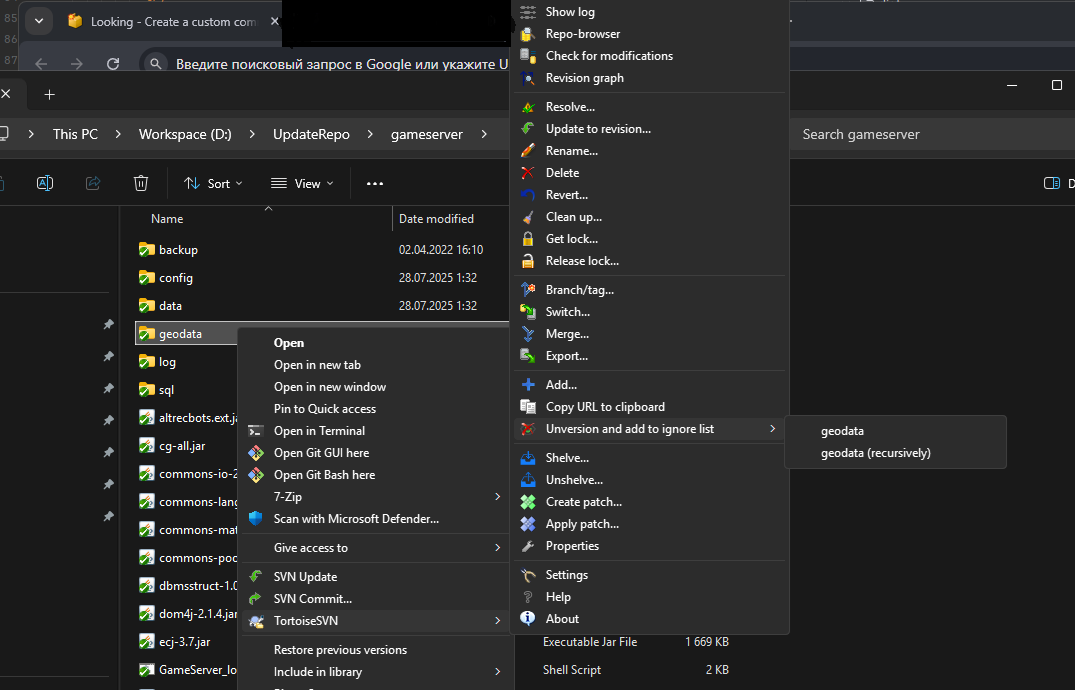1075x690 pixels.
Task: Expand the TortoiseSVN submenu arrow
Action: (497, 621)
